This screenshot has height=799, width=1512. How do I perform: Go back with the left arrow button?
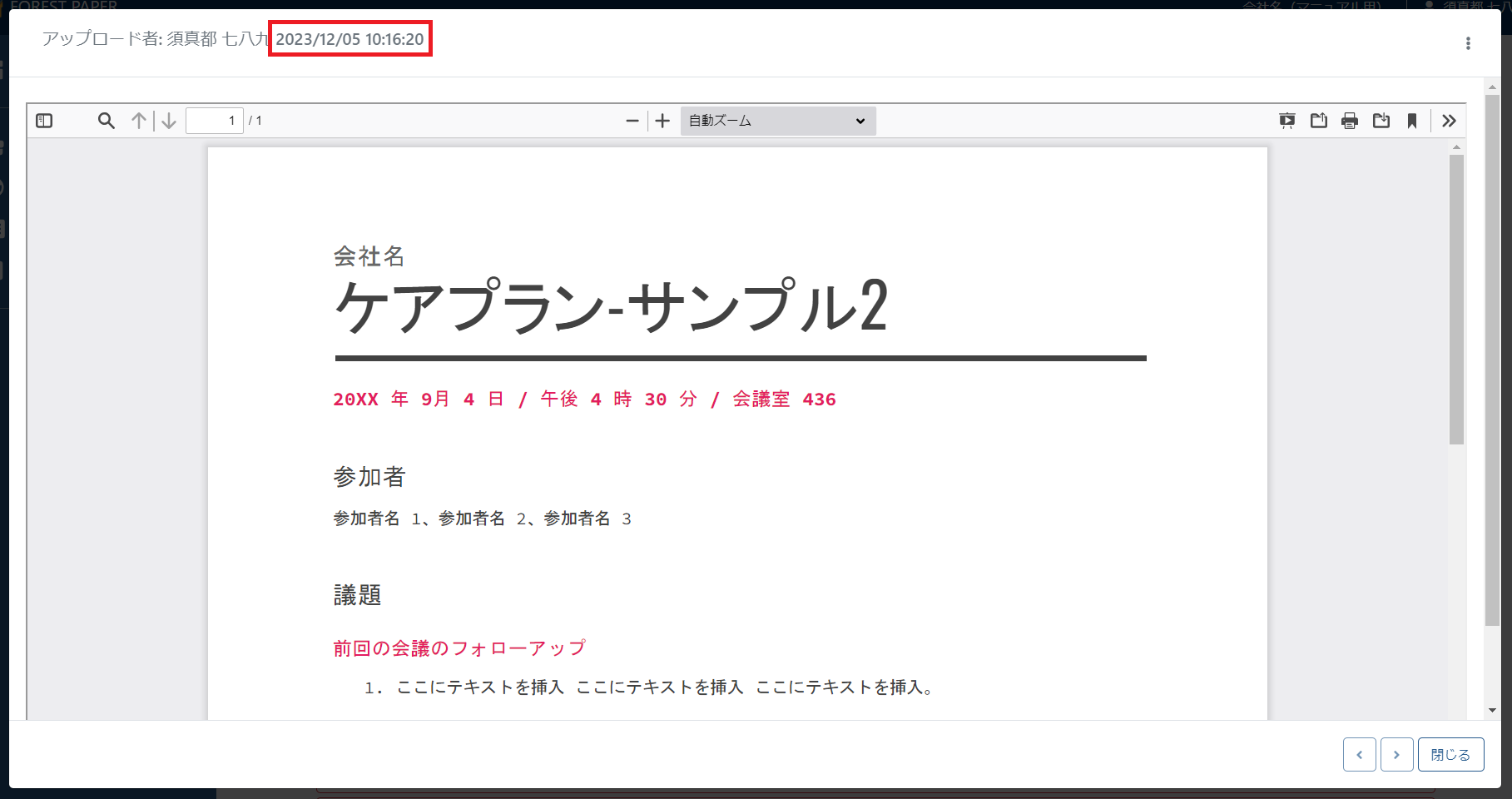pyautogui.click(x=1359, y=754)
